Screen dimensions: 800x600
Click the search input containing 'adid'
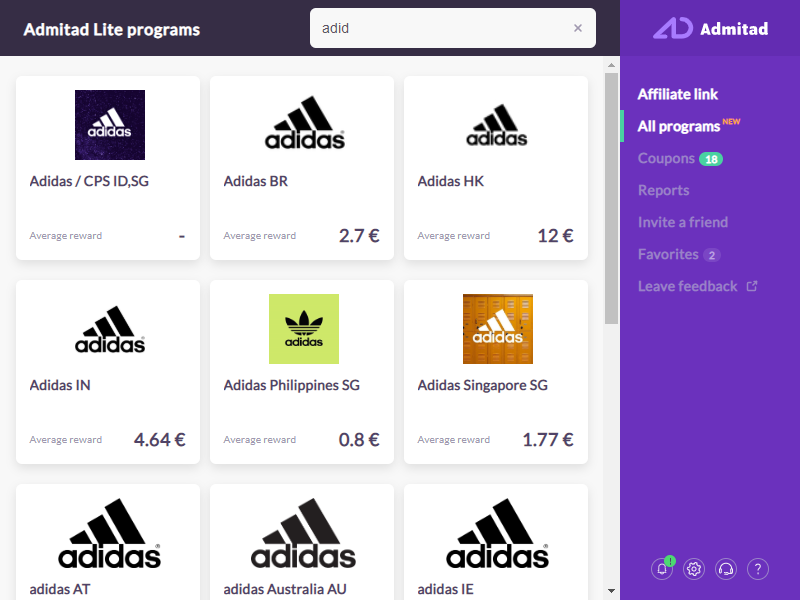click(453, 28)
